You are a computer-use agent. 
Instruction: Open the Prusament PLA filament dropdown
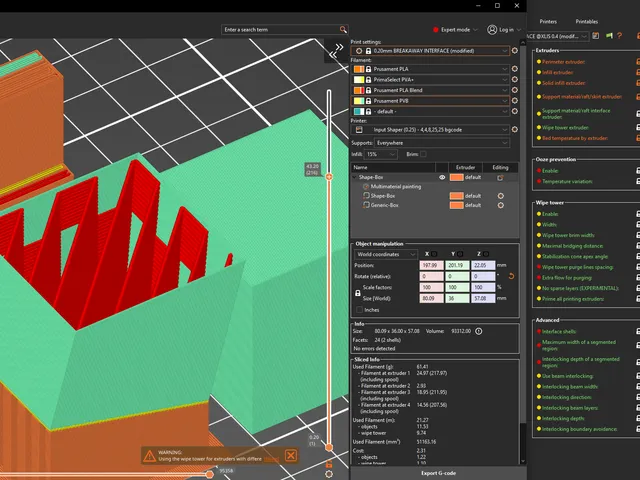(430, 69)
